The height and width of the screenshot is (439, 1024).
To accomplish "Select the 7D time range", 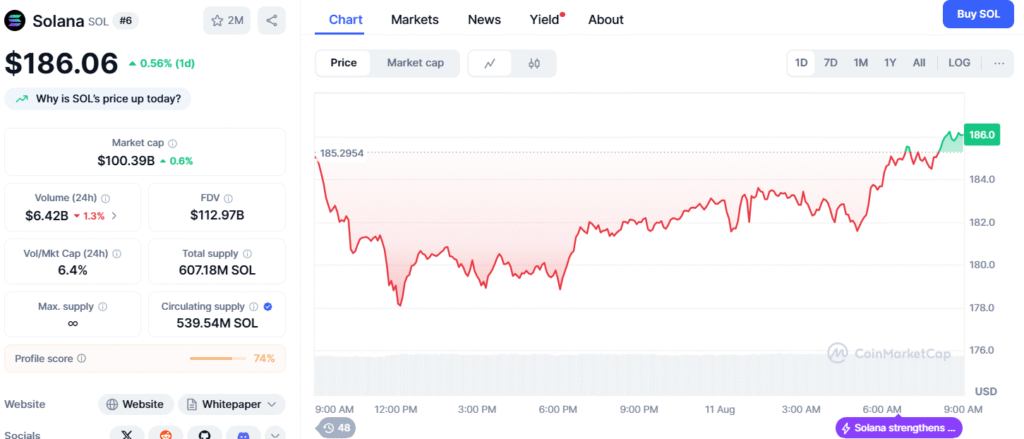I will (830, 63).
